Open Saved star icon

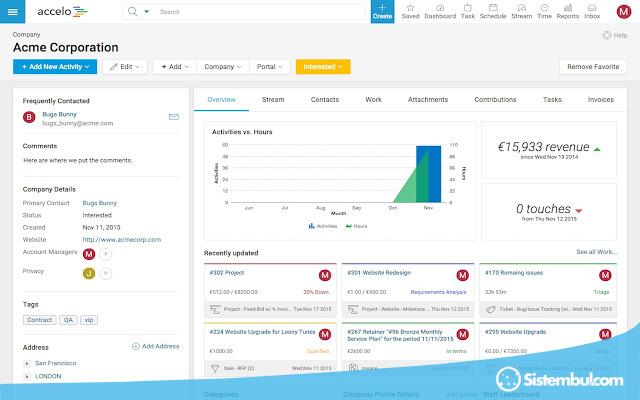tap(410, 11)
